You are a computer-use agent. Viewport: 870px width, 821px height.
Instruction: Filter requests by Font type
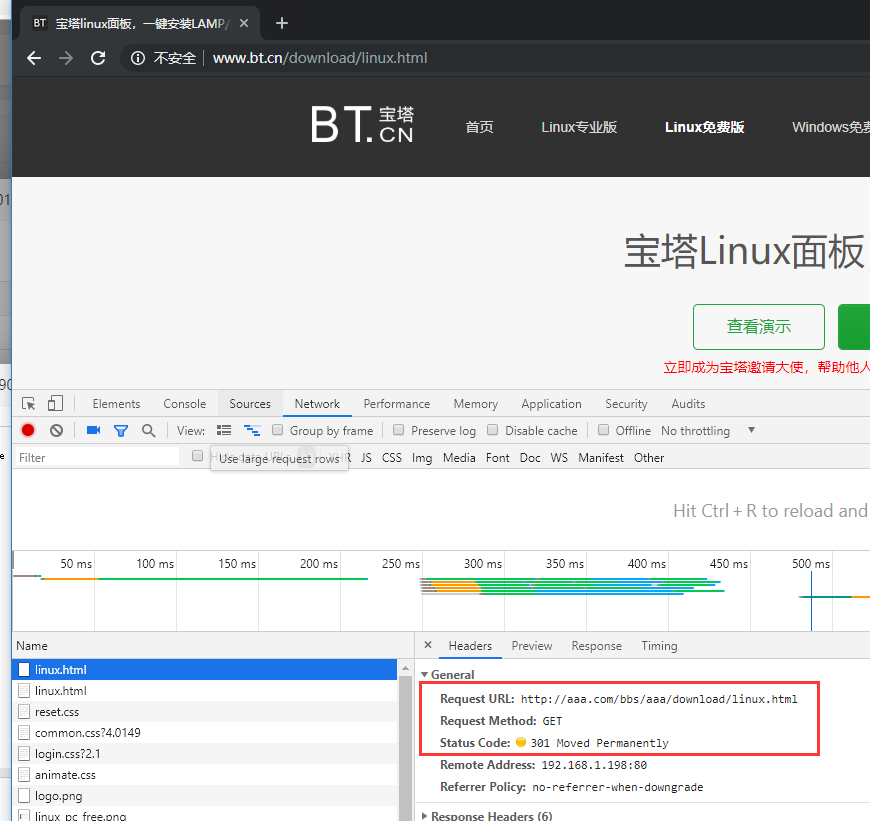pos(498,458)
